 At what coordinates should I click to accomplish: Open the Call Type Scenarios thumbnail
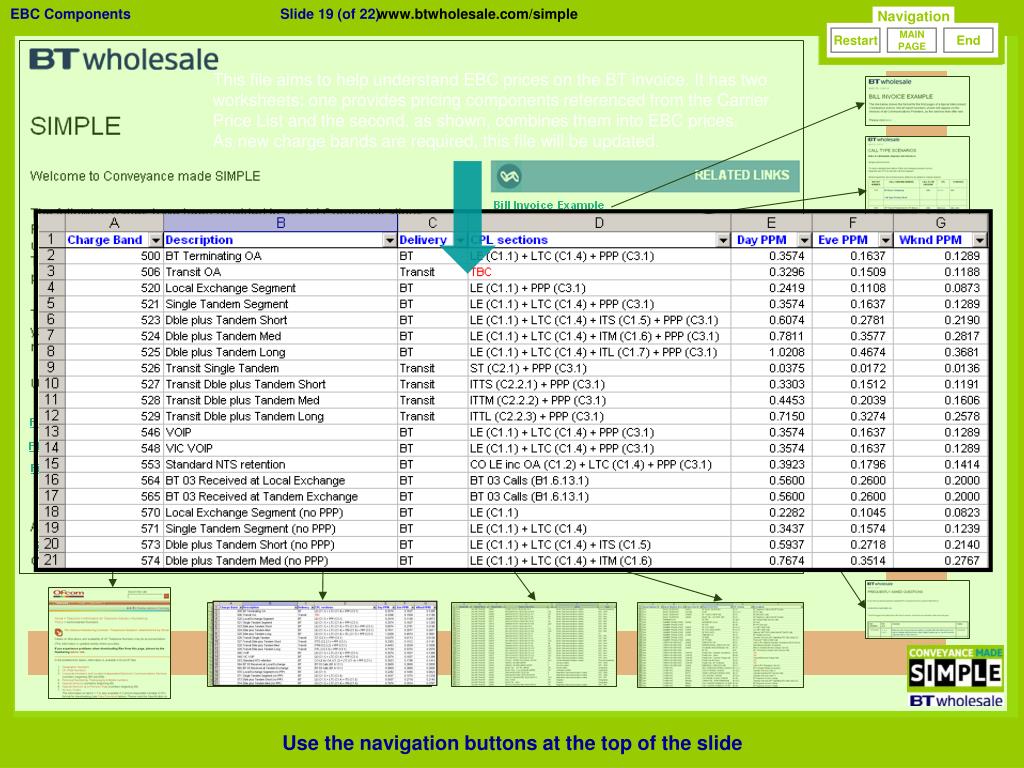[917, 172]
